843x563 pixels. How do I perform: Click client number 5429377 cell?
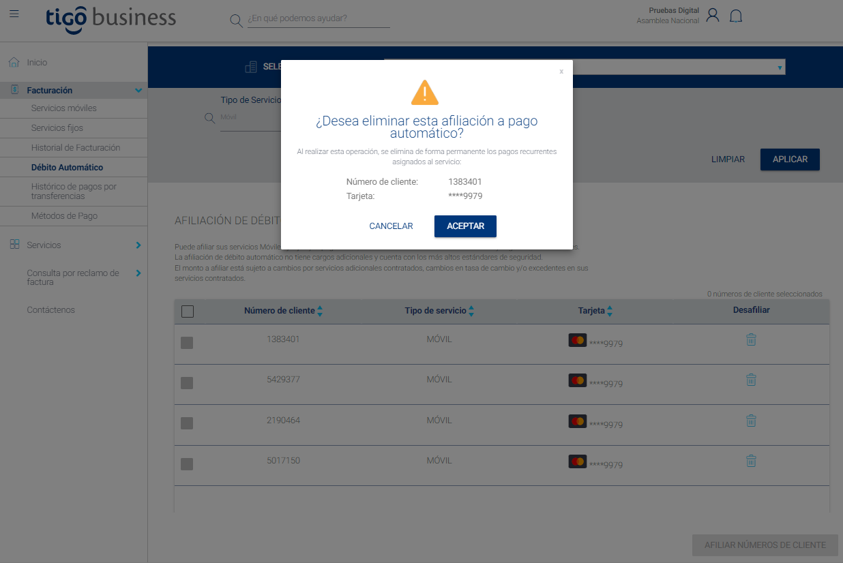pos(283,379)
